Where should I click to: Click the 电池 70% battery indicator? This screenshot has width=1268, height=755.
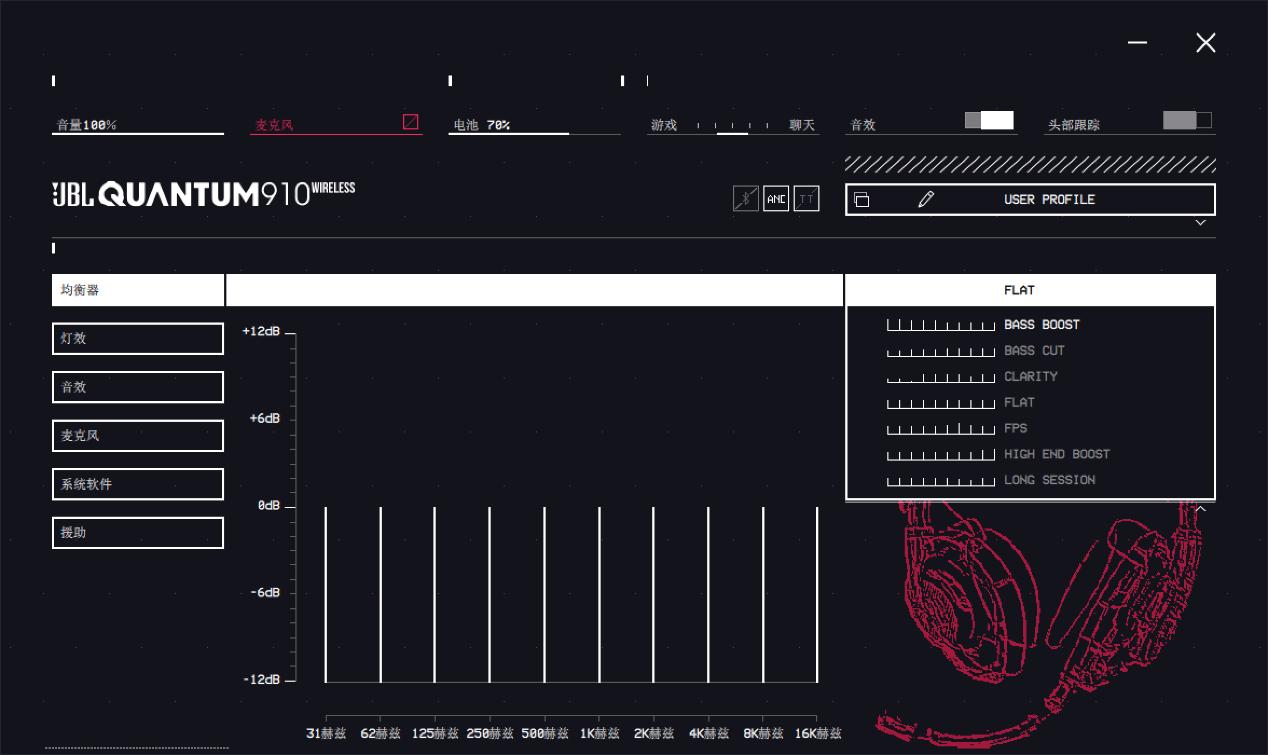click(x=534, y=126)
